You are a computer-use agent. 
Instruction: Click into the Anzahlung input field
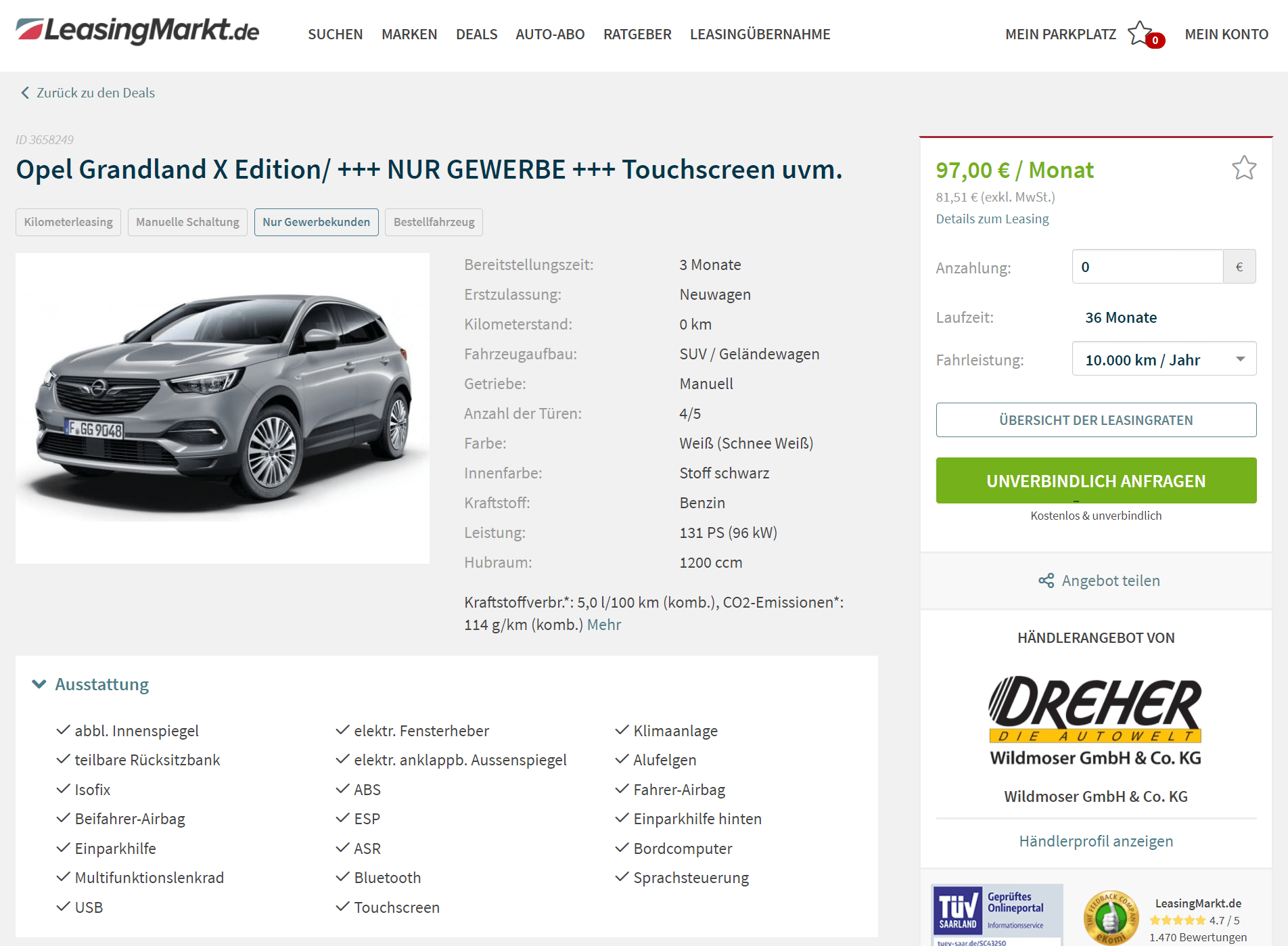pyautogui.click(x=1147, y=267)
